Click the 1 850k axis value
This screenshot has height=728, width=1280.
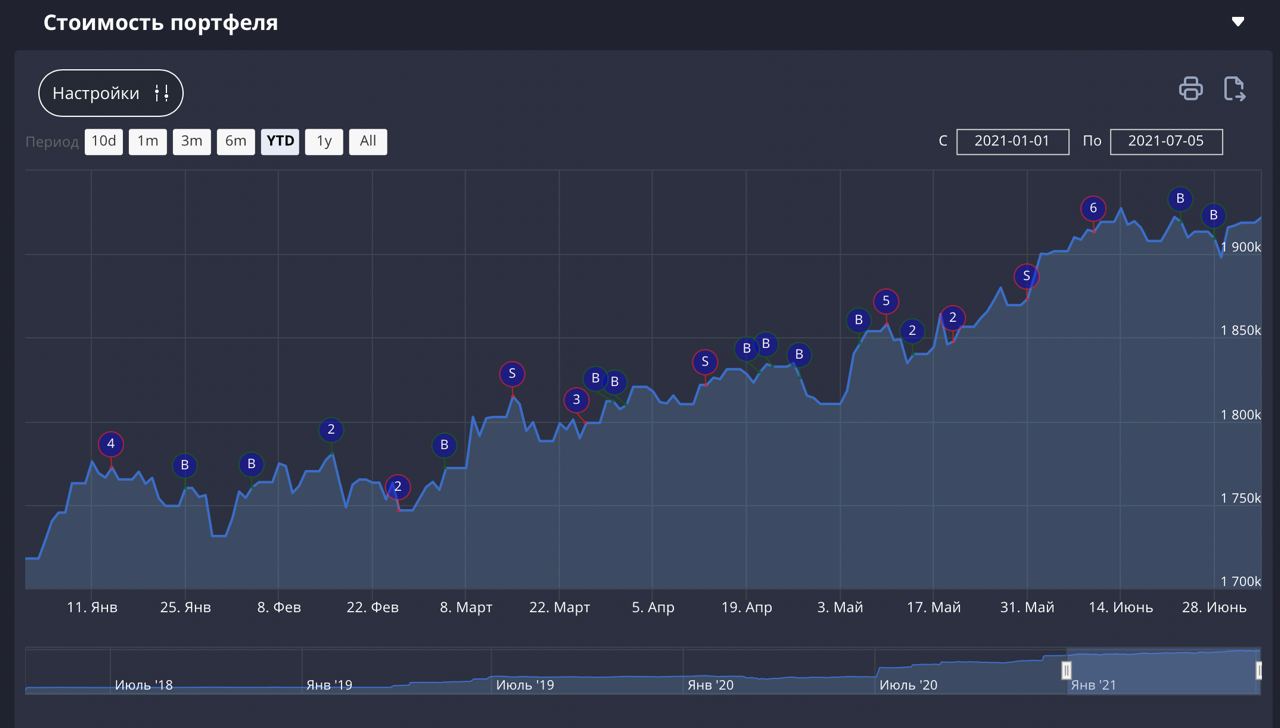(1241, 330)
